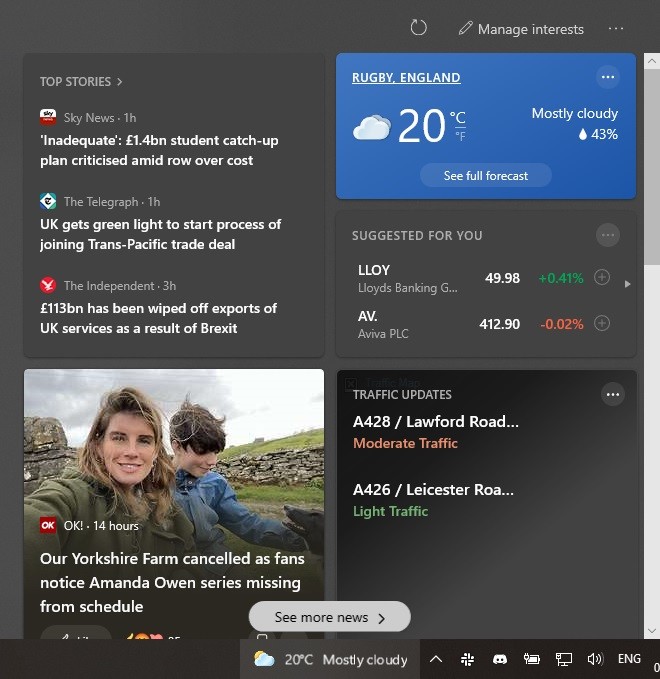Click the 43% precipitation indicator
This screenshot has width=660, height=679.
(x=598, y=134)
